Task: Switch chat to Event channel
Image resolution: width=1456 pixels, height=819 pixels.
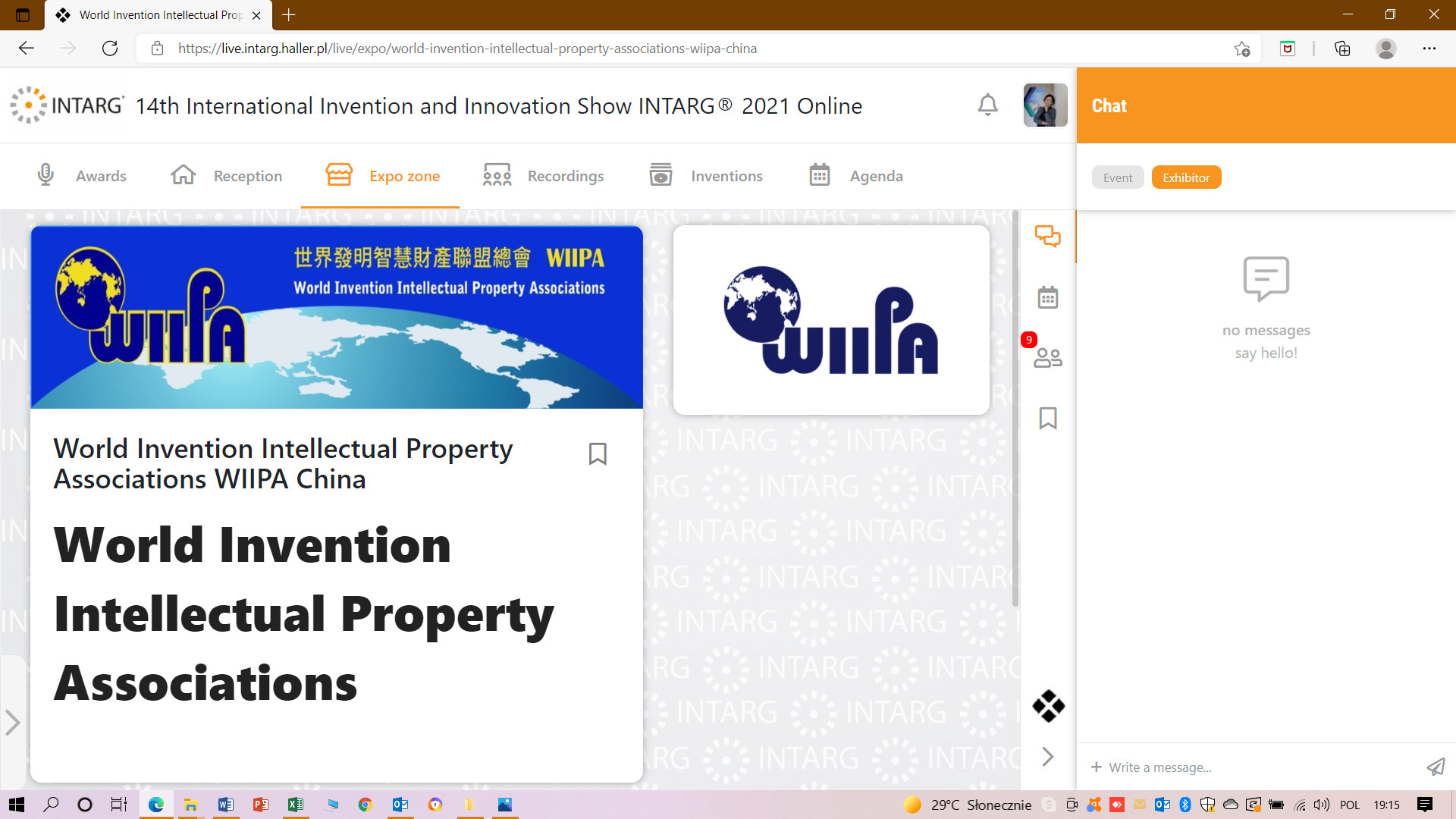Action: tap(1118, 177)
